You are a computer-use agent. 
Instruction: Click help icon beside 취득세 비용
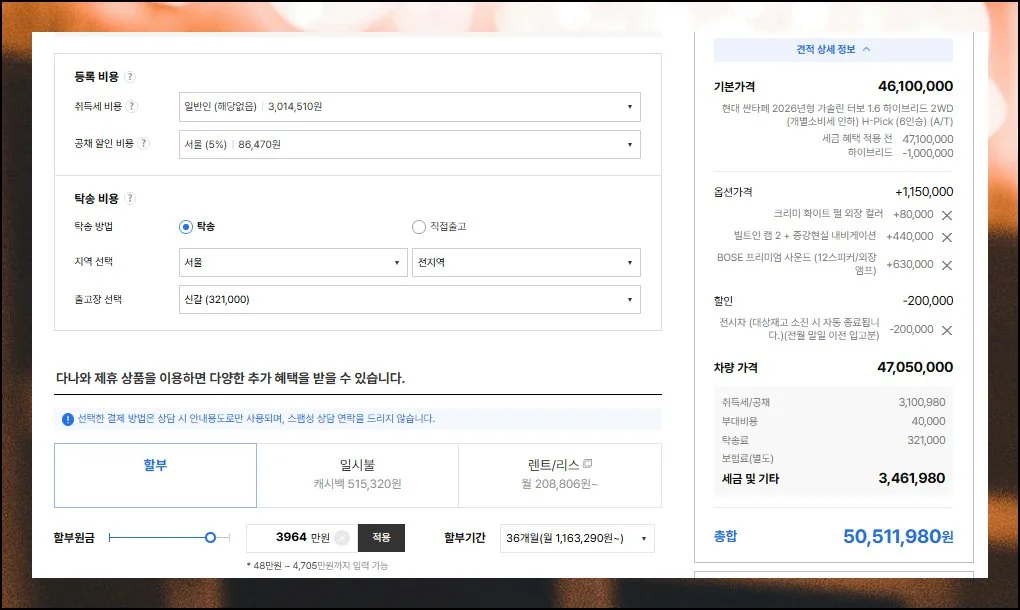click(x=132, y=107)
